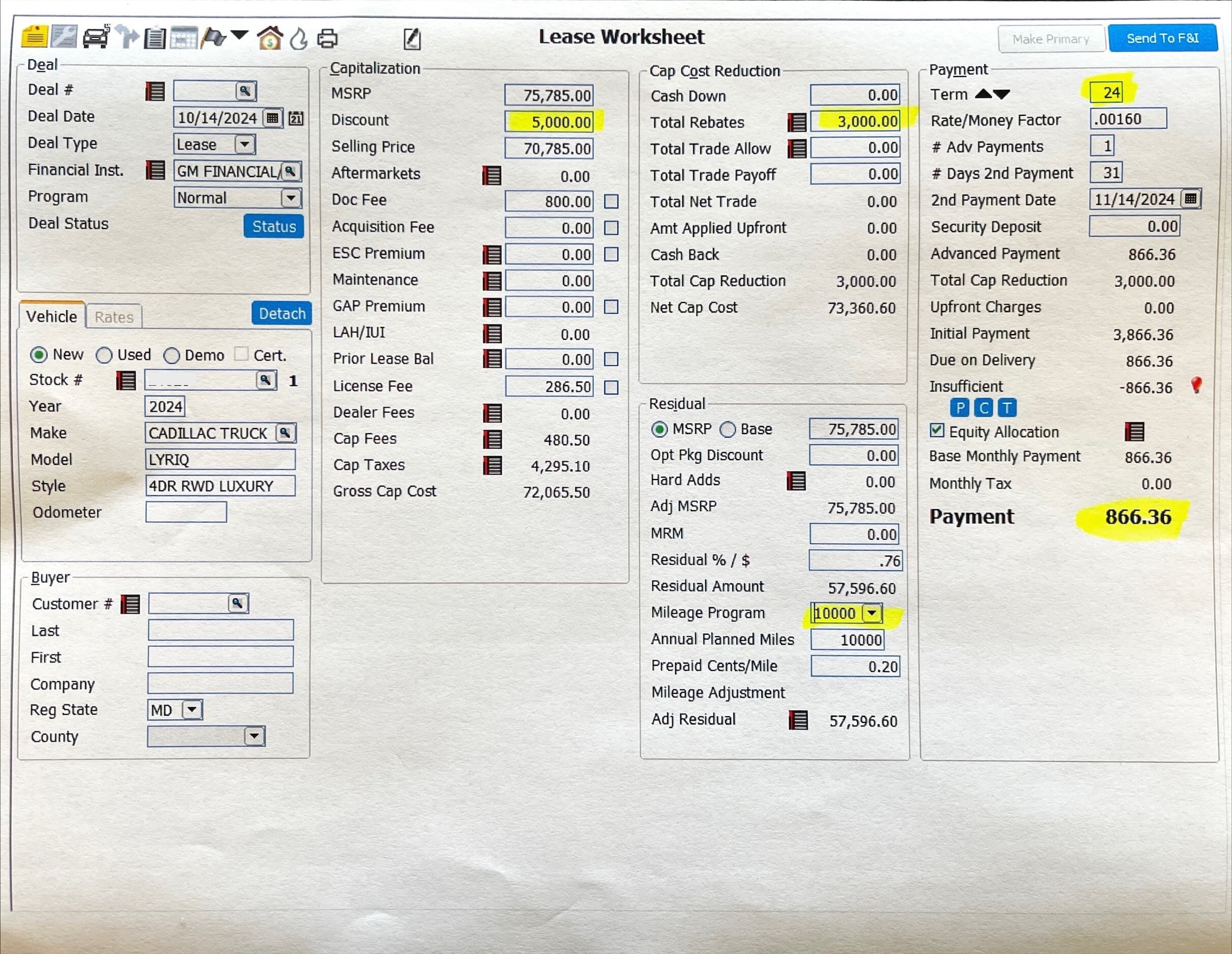Increase Term with the up arrow
The width and height of the screenshot is (1232, 954).
[x=983, y=94]
